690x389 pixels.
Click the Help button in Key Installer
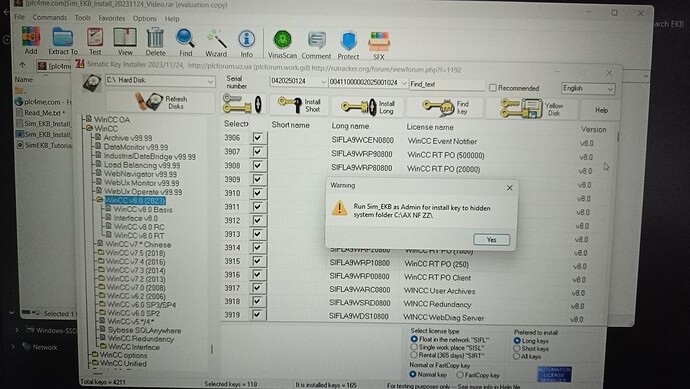coord(601,110)
